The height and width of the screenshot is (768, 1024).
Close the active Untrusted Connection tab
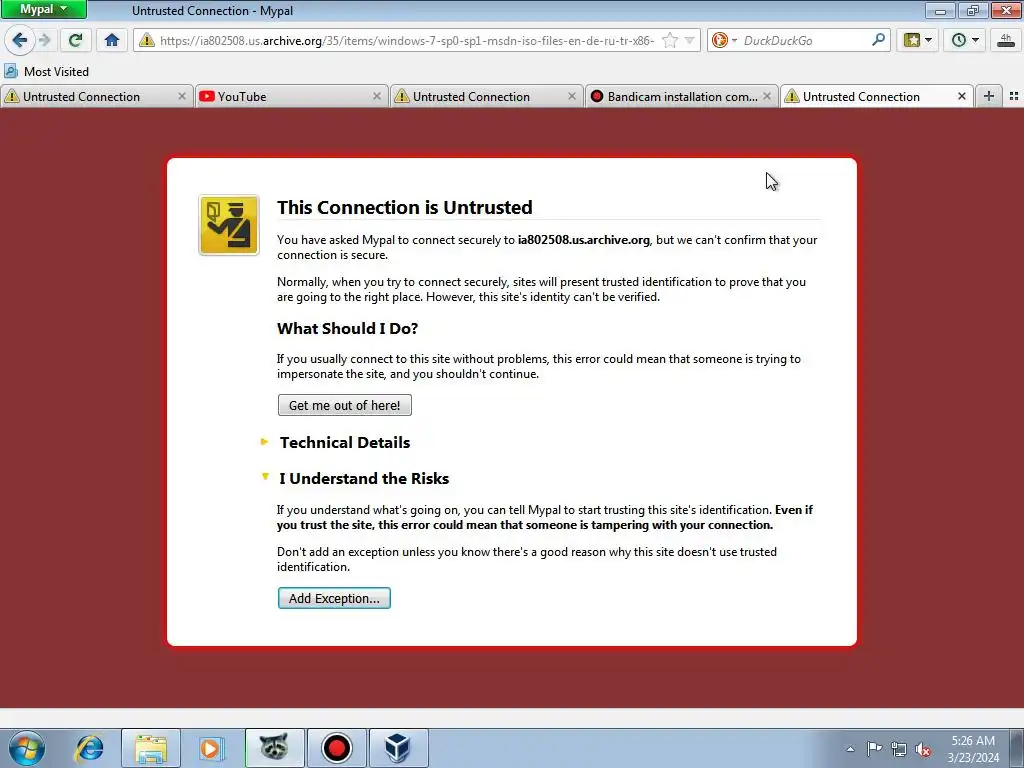961,96
